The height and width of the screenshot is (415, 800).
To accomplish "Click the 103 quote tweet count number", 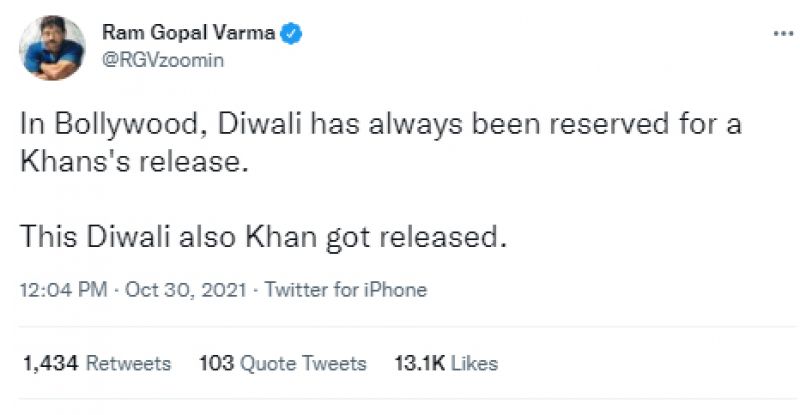I will [216, 363].
